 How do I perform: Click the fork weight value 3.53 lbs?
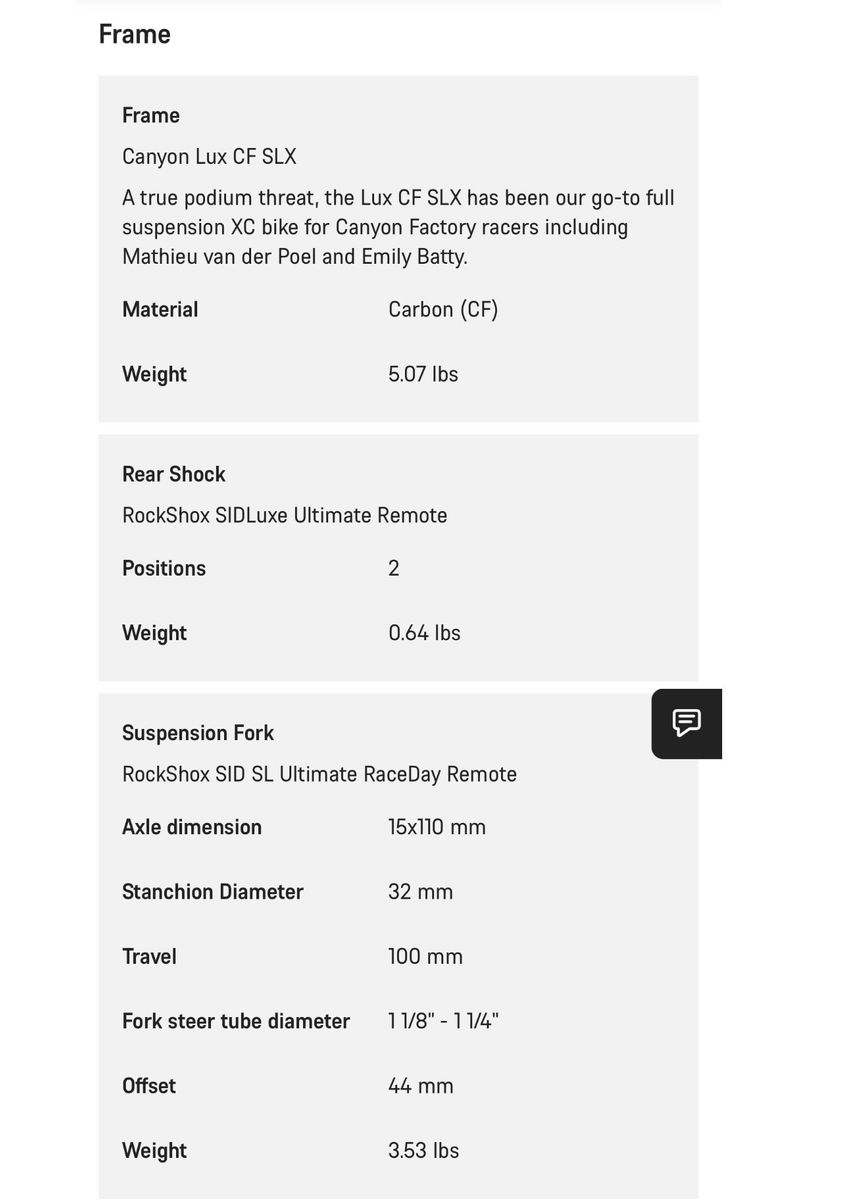[423, 1151]
